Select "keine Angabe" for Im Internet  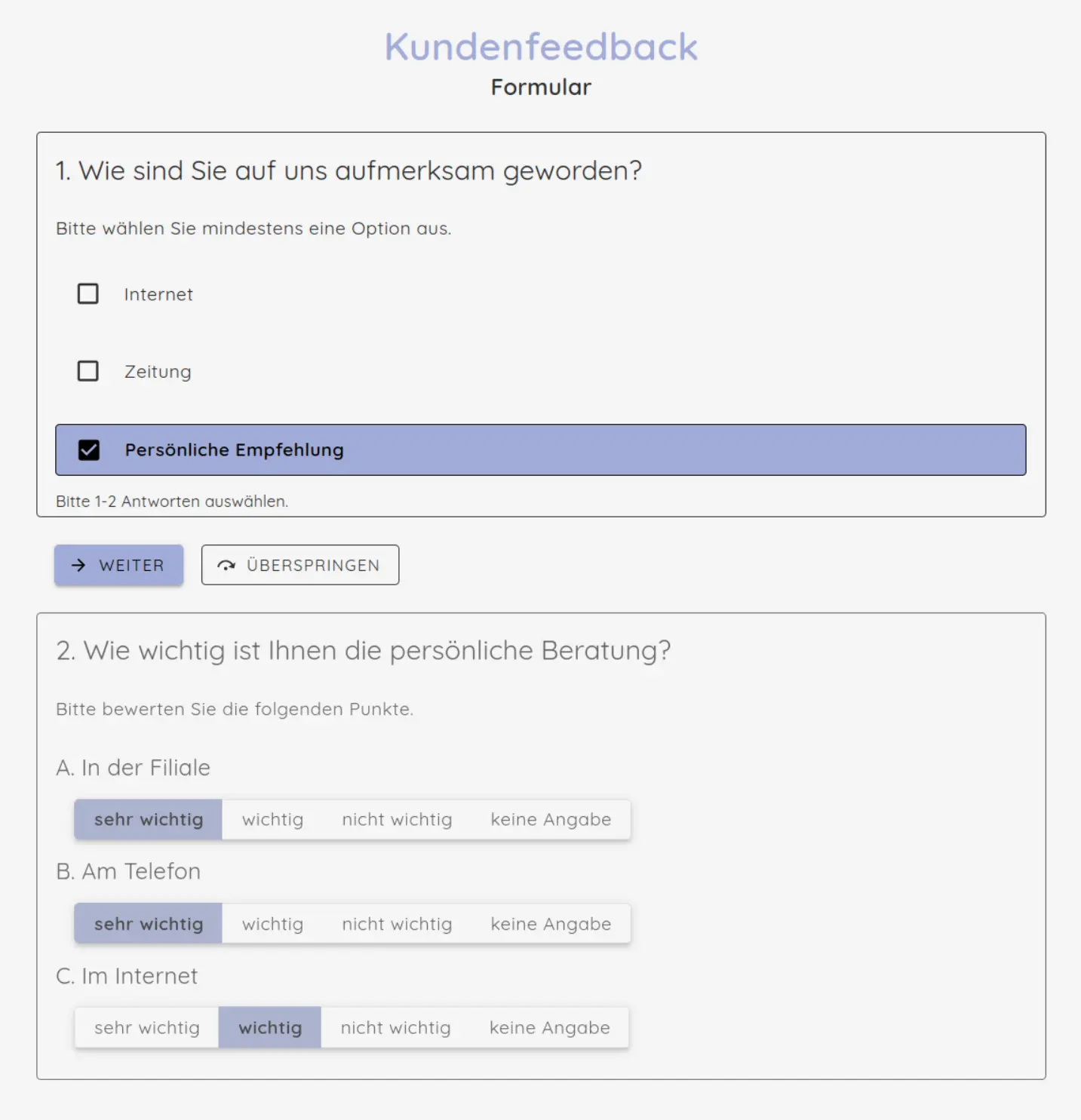[549, 1027]
